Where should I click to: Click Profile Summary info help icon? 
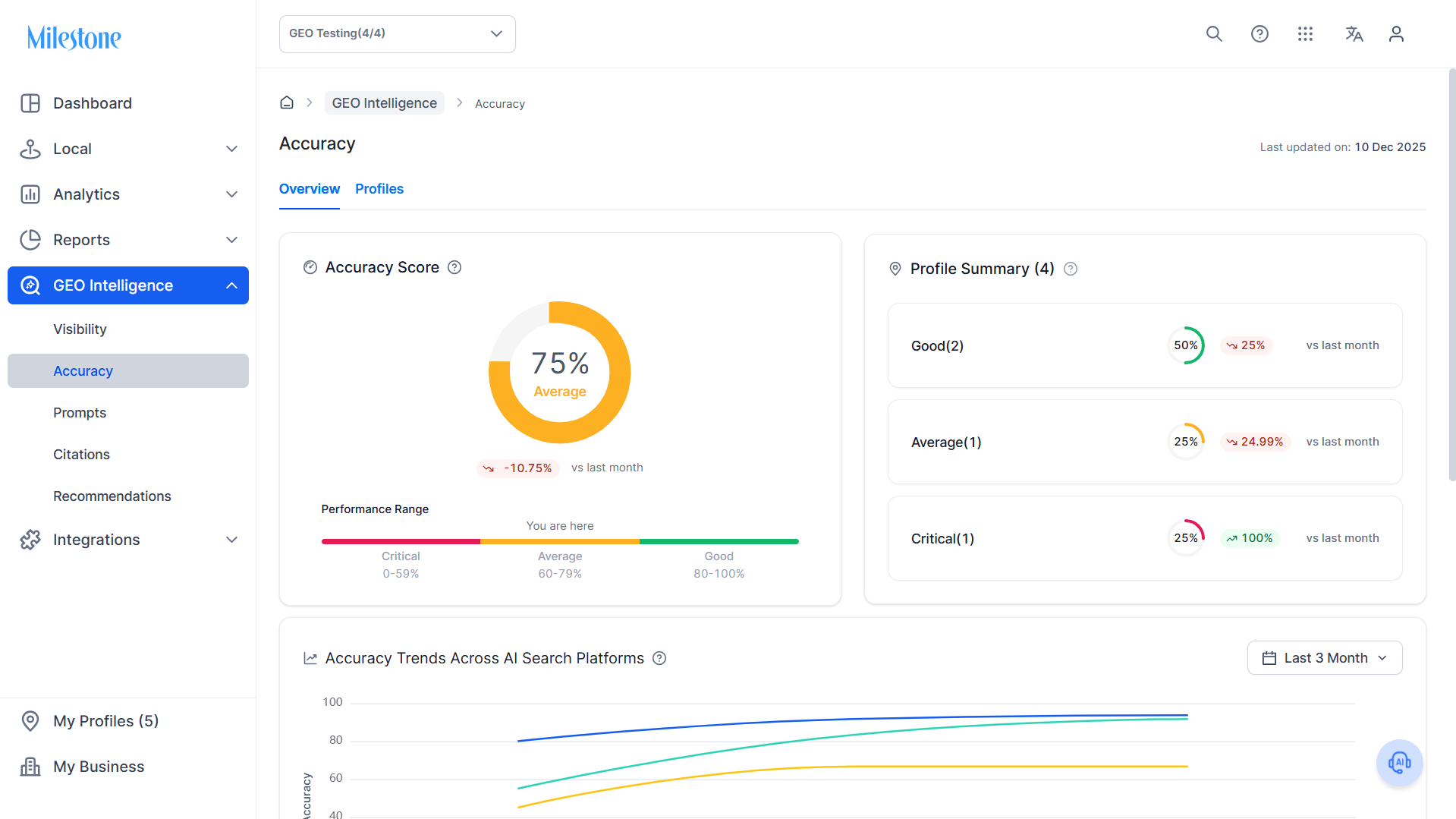[1071, 269]
